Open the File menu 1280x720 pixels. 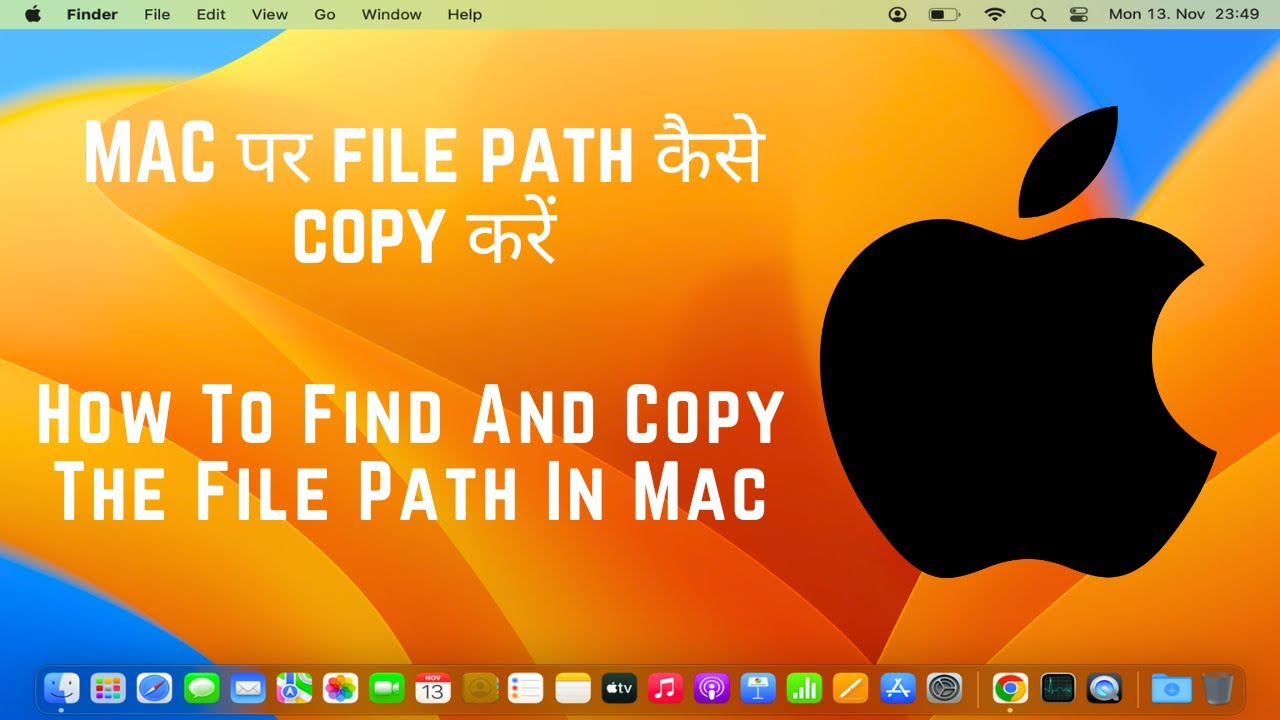(157, 14)
